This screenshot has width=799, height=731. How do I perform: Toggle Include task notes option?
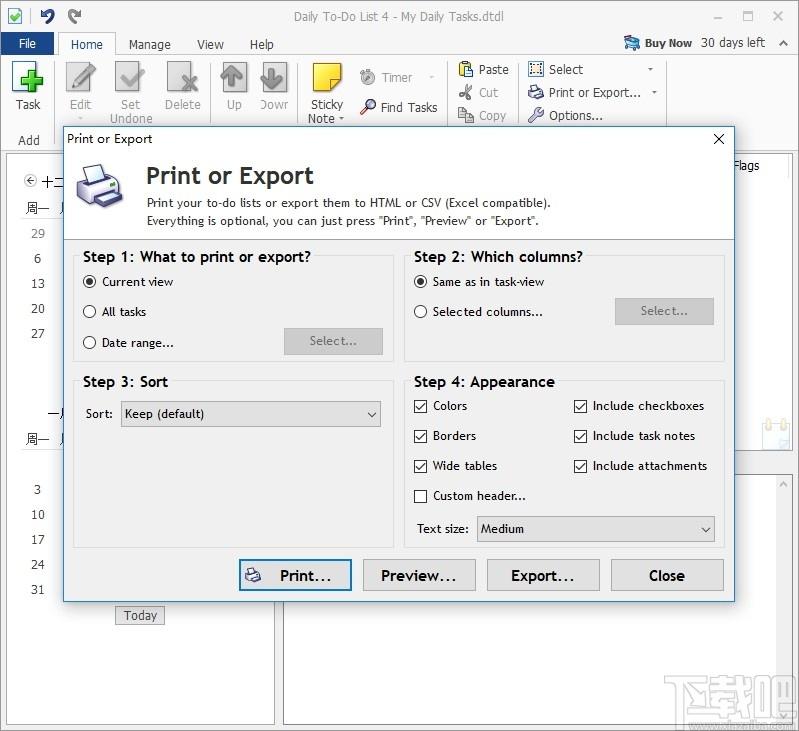[580, 436]
